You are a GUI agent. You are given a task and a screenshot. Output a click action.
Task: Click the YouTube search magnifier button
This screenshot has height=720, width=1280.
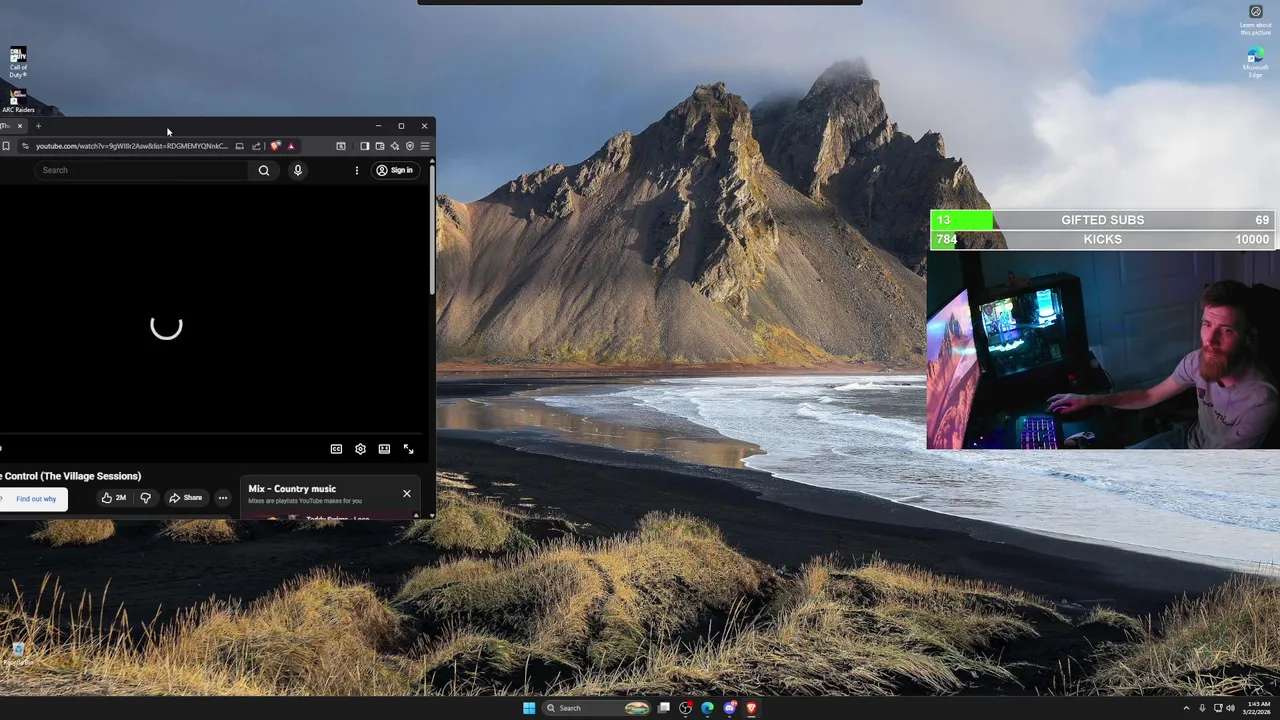pos(264,170)
